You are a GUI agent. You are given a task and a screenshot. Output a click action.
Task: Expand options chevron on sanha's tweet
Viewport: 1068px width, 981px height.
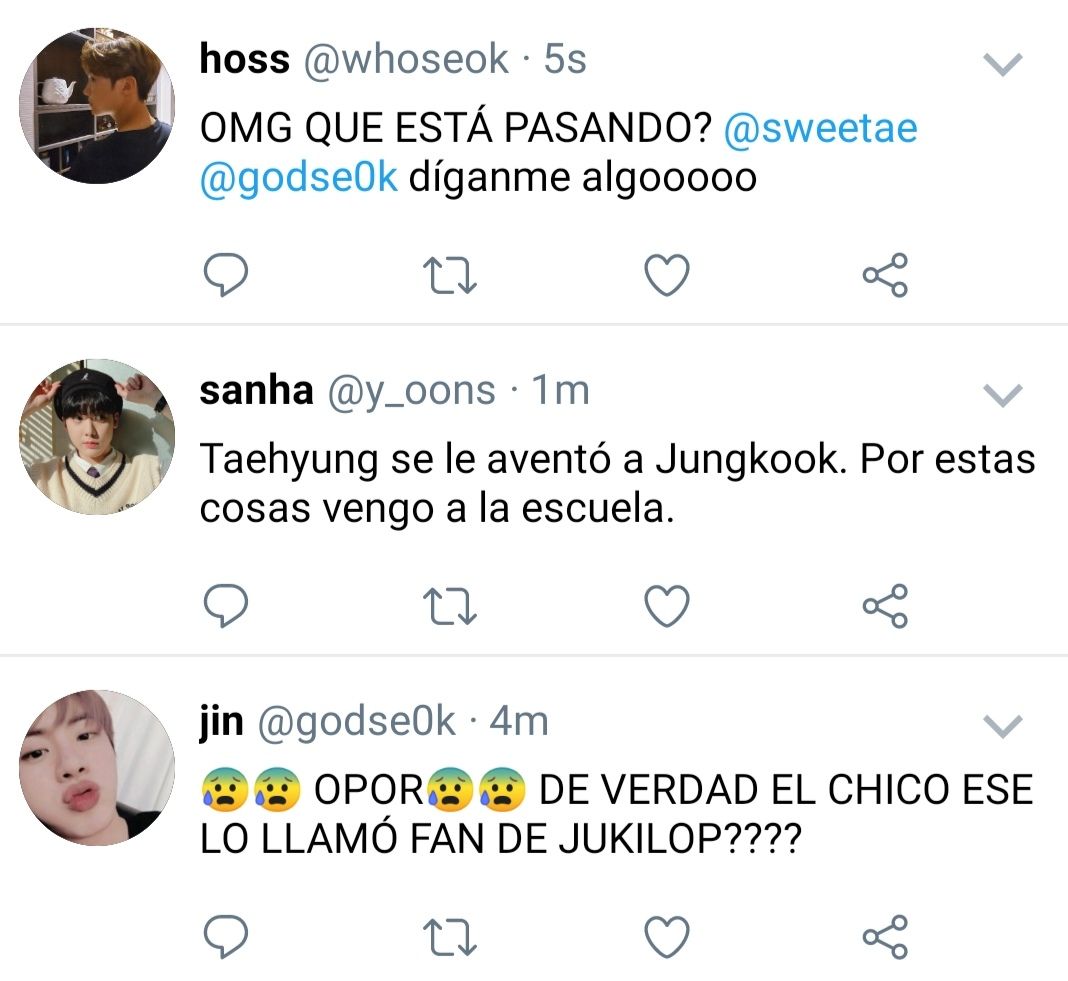1003,395
